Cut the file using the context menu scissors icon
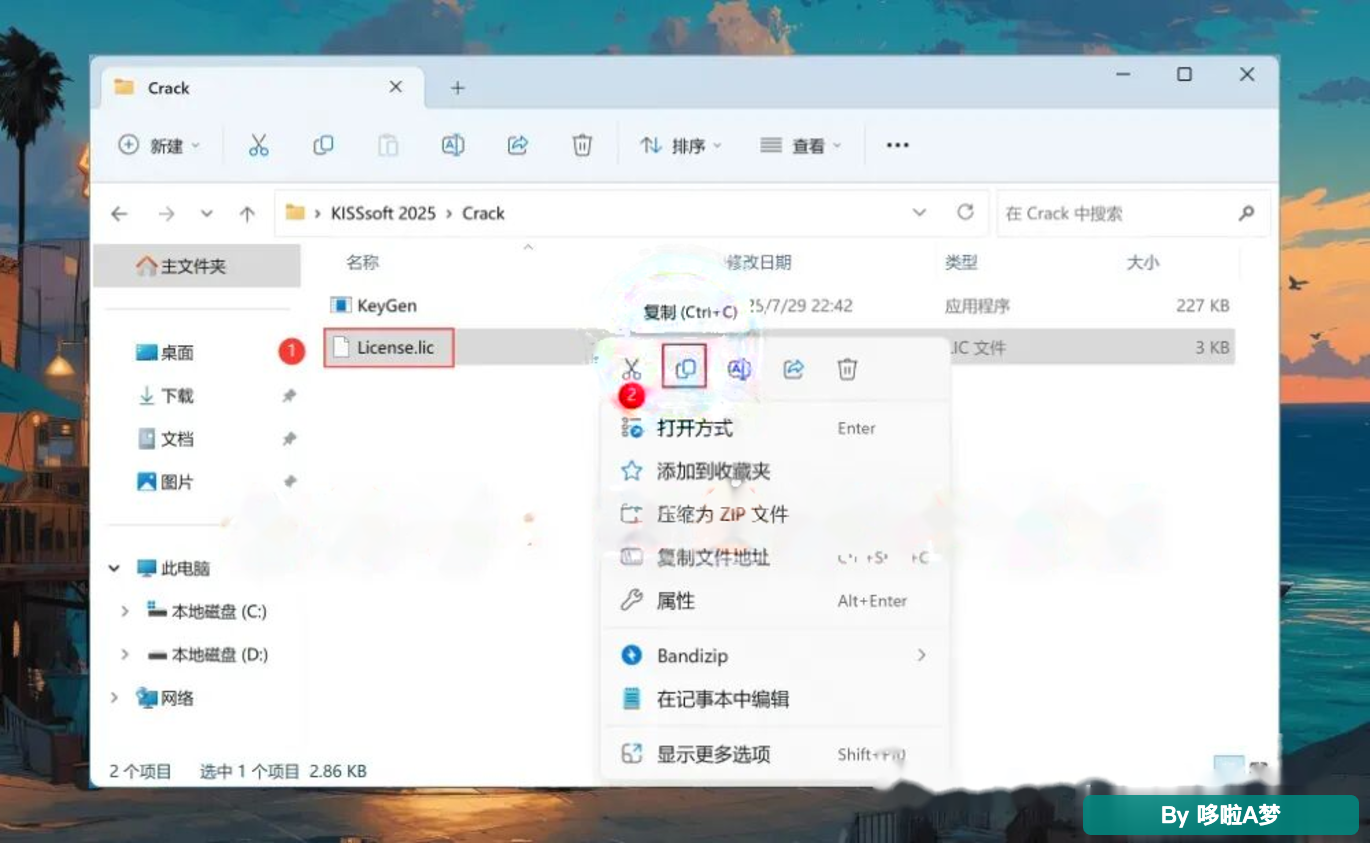1370x843 pixels. pyautogui.click(x=631, y=369)
